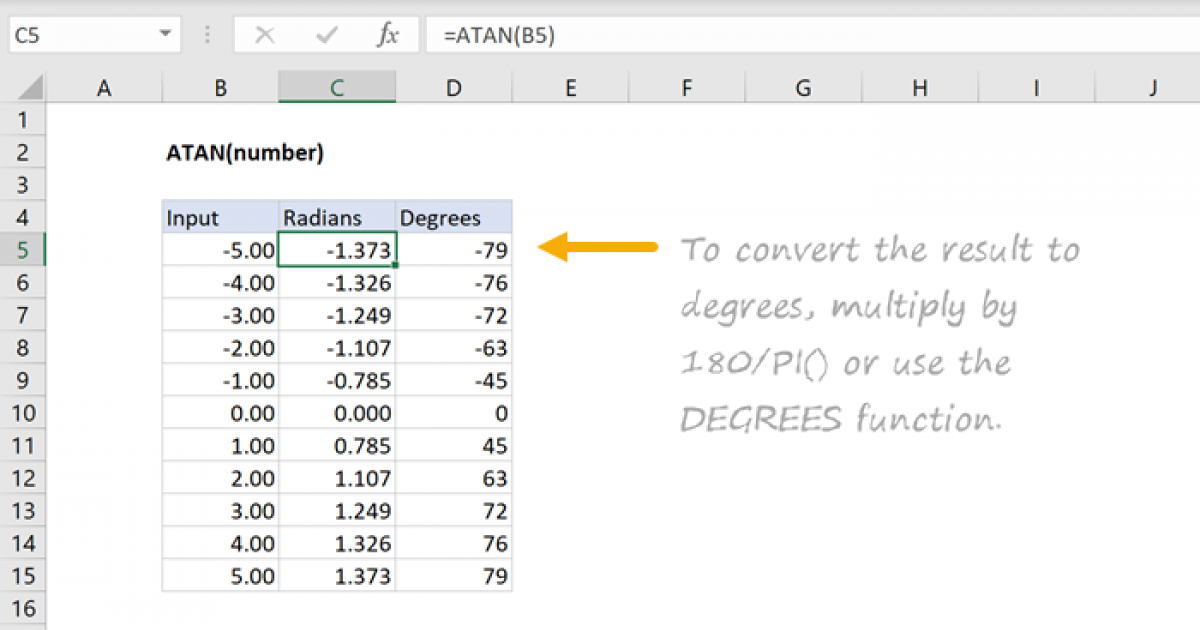Select the Degrees cell in row 10

pyautogui.click(x=454, y=413)
